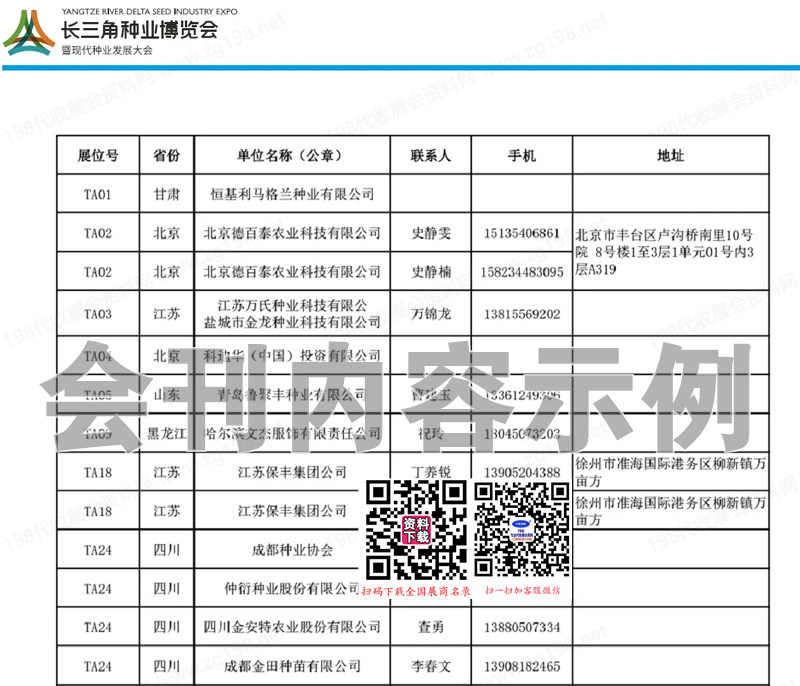Select the 江苏 cell in the 万锦龙 row
This screenshot has width=800, height=686.
(166, 314)
